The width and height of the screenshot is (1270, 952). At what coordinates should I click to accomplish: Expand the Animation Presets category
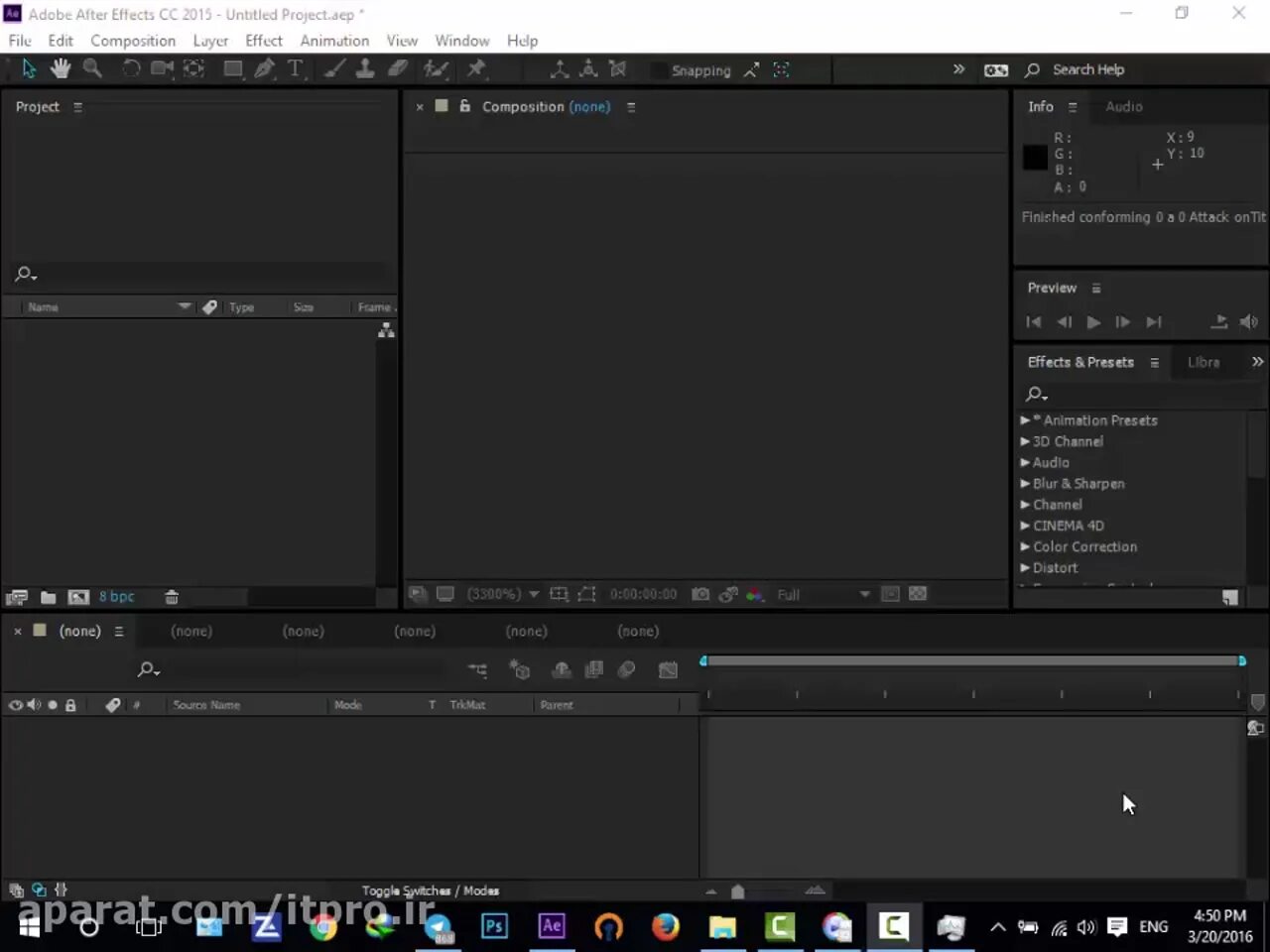pos(1025,420)
